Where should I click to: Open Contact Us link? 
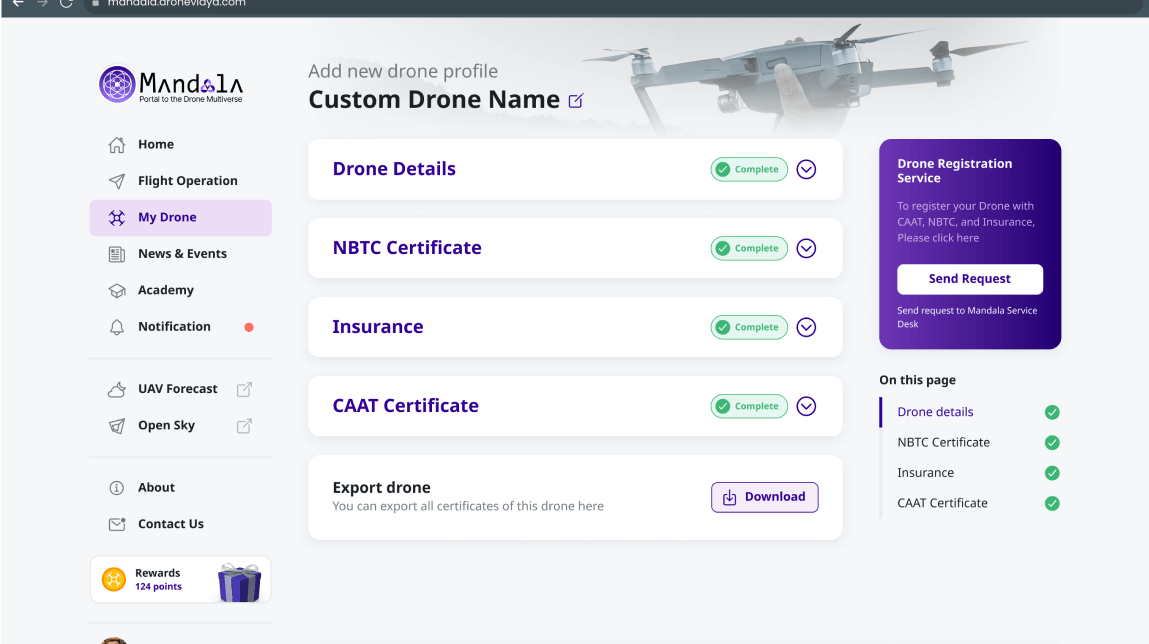(x=180, y=524)
